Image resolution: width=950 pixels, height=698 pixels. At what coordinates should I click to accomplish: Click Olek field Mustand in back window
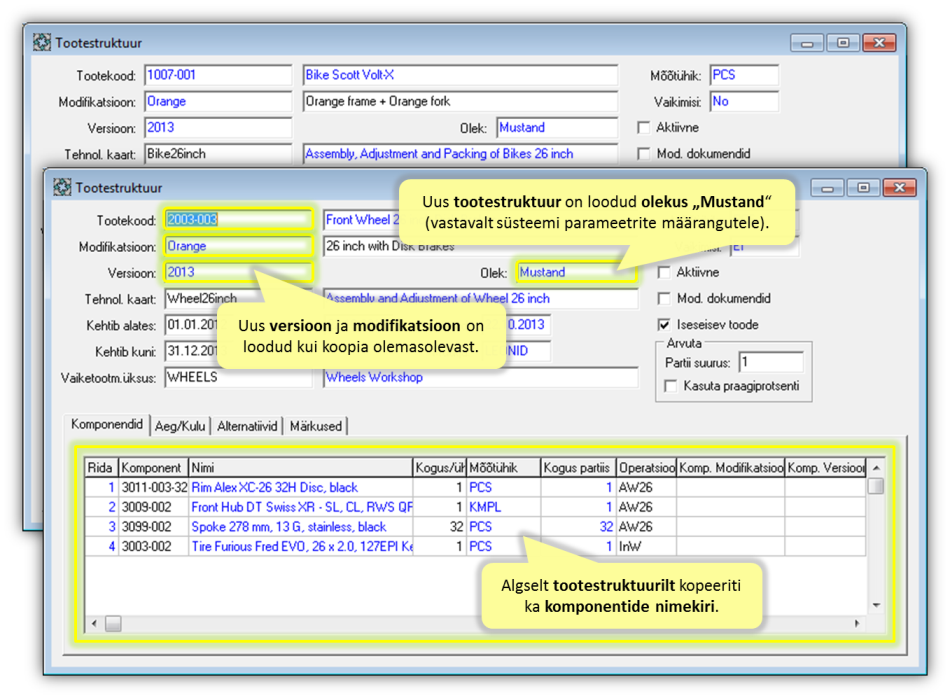556,128
